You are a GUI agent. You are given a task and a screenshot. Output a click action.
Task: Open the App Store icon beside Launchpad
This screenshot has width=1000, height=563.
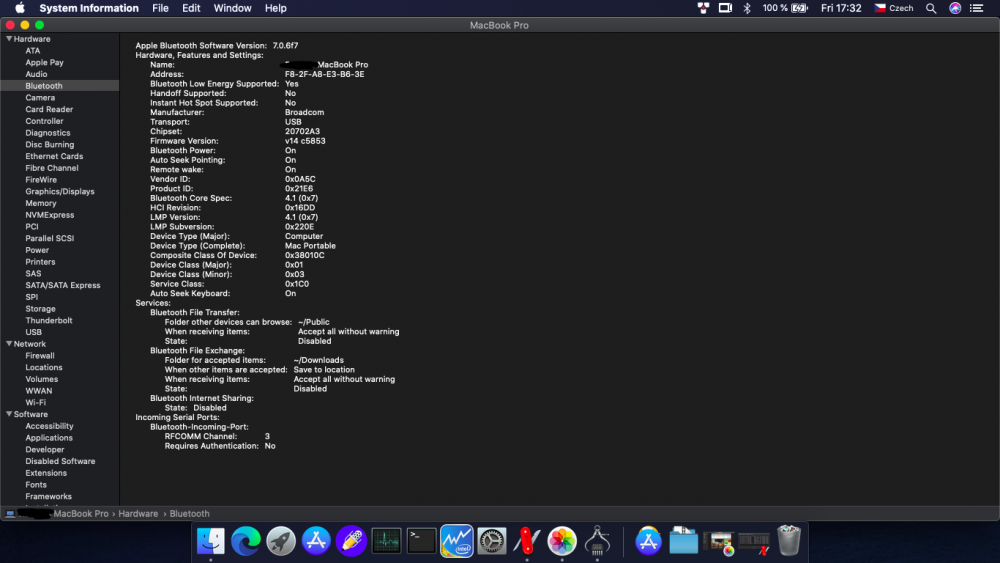[316, 541]
